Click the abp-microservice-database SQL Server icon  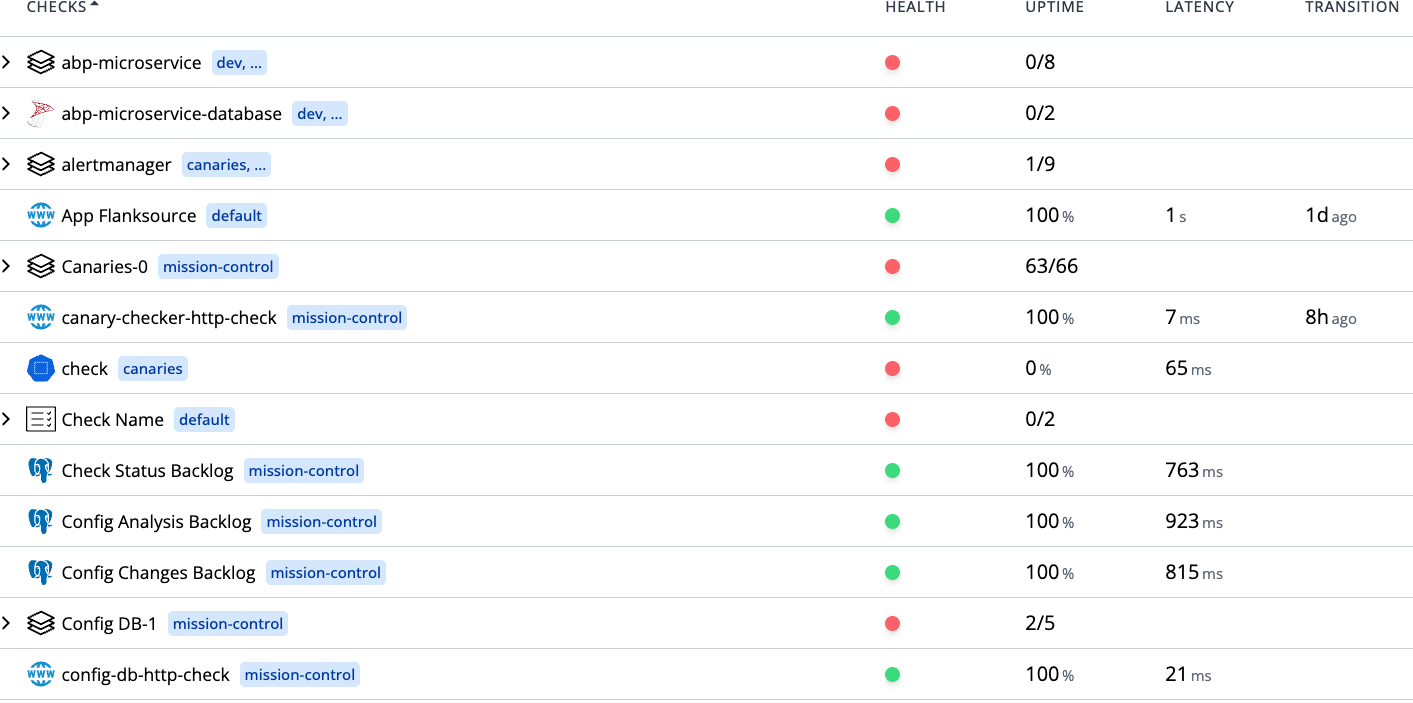coord(40,114)
